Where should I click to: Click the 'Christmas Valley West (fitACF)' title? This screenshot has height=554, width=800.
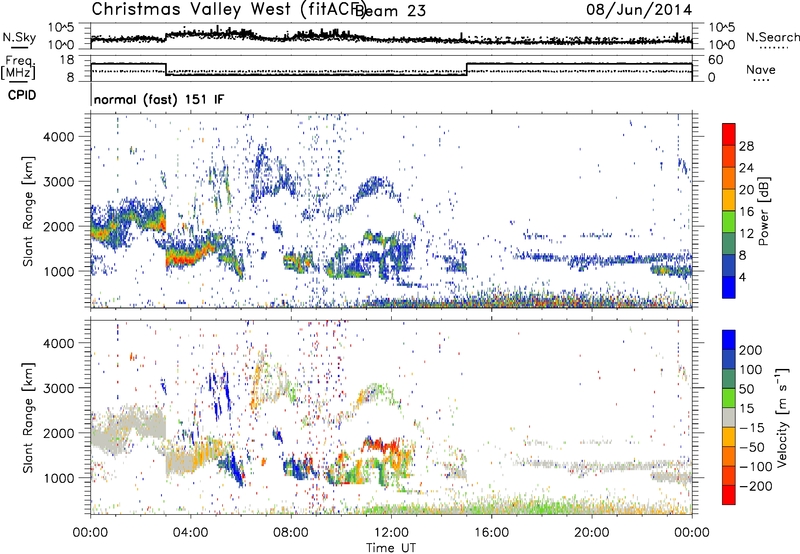point(228,9)
